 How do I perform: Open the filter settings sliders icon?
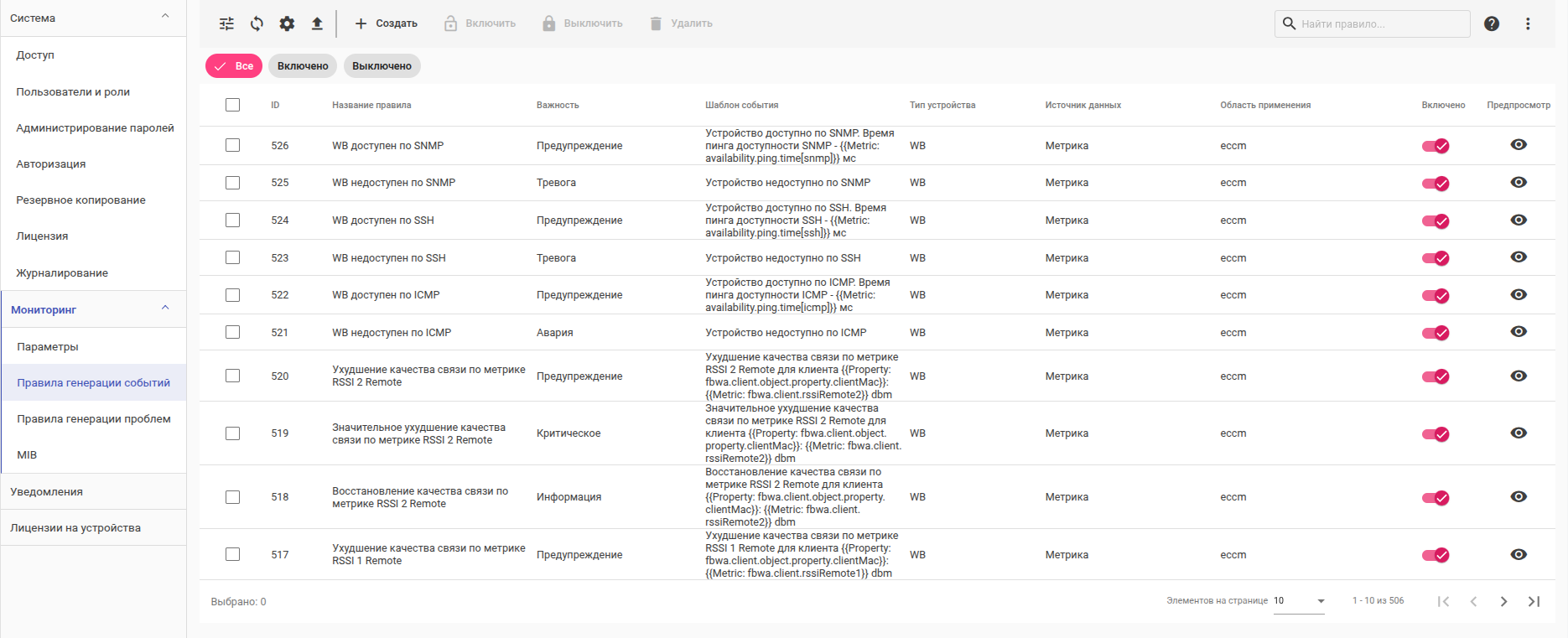[226, 23]
